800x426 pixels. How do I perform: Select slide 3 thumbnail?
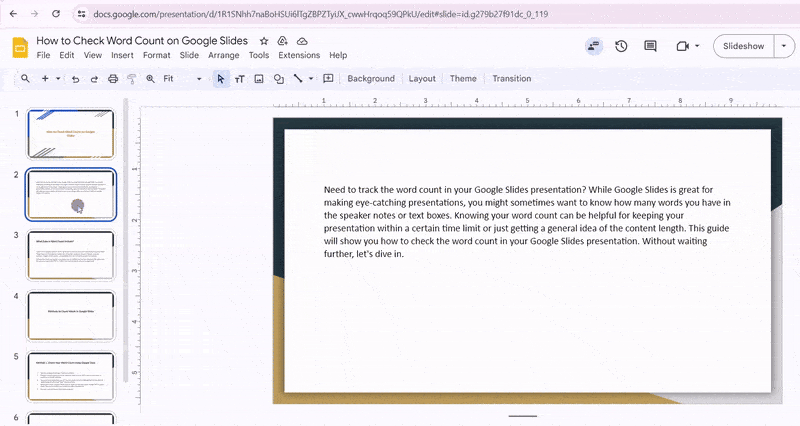71,257
